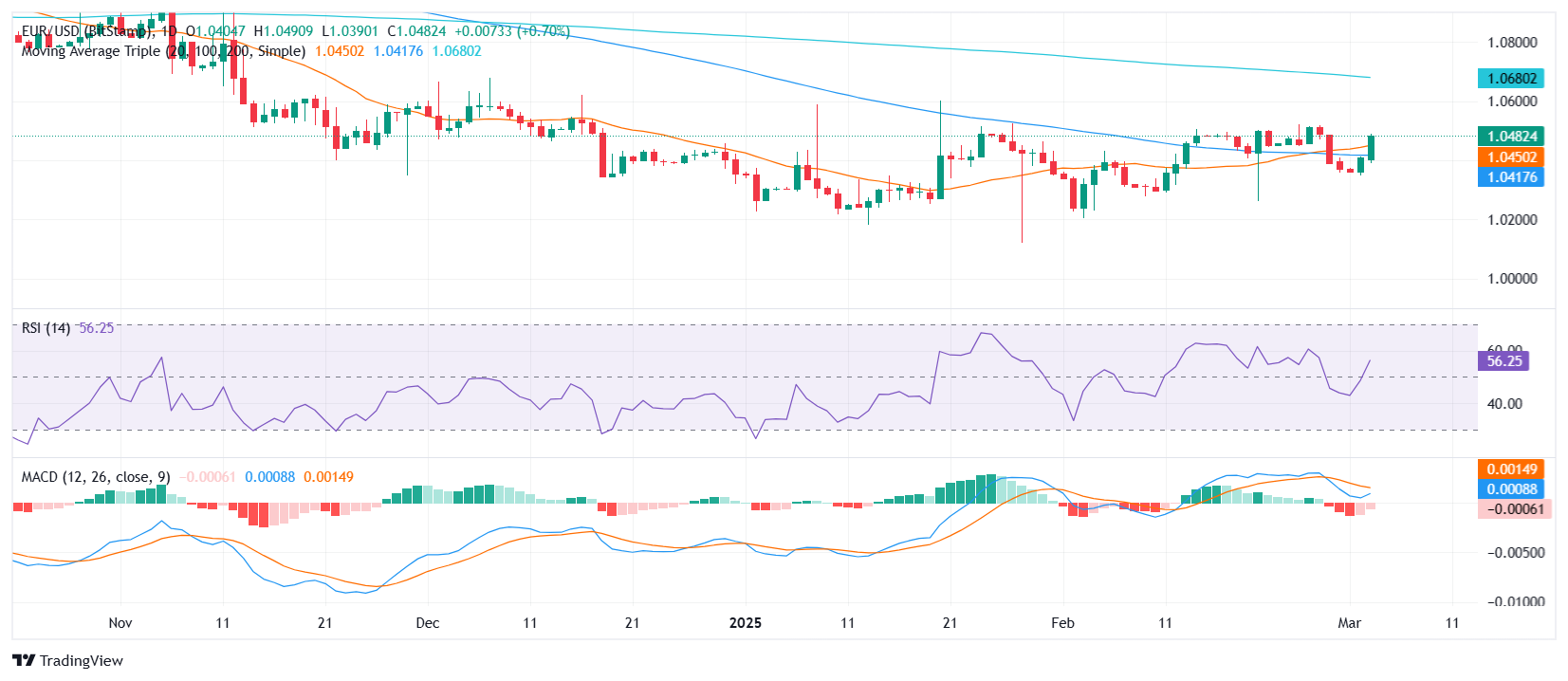Viewport: 1568px width, 681px height.
Task: Click the blue 1.04176 moving average label
Action: tap(1511, 177)
